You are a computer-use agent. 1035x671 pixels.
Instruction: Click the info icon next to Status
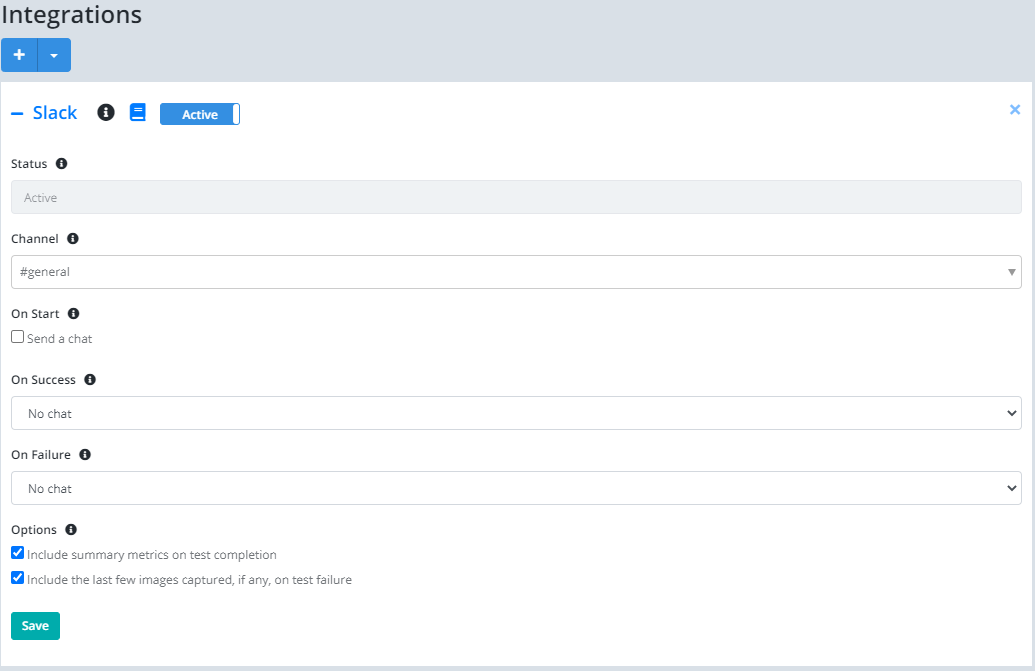61,164
